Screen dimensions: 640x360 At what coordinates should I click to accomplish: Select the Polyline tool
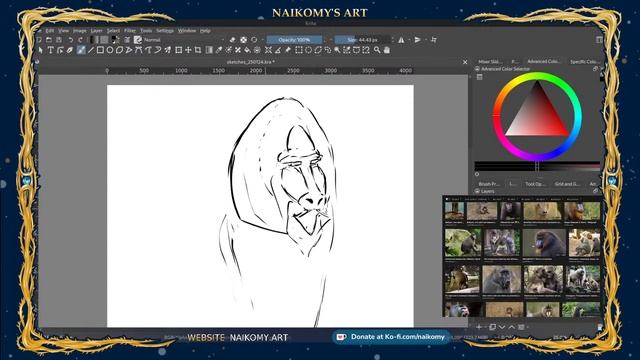click(129, 50)
